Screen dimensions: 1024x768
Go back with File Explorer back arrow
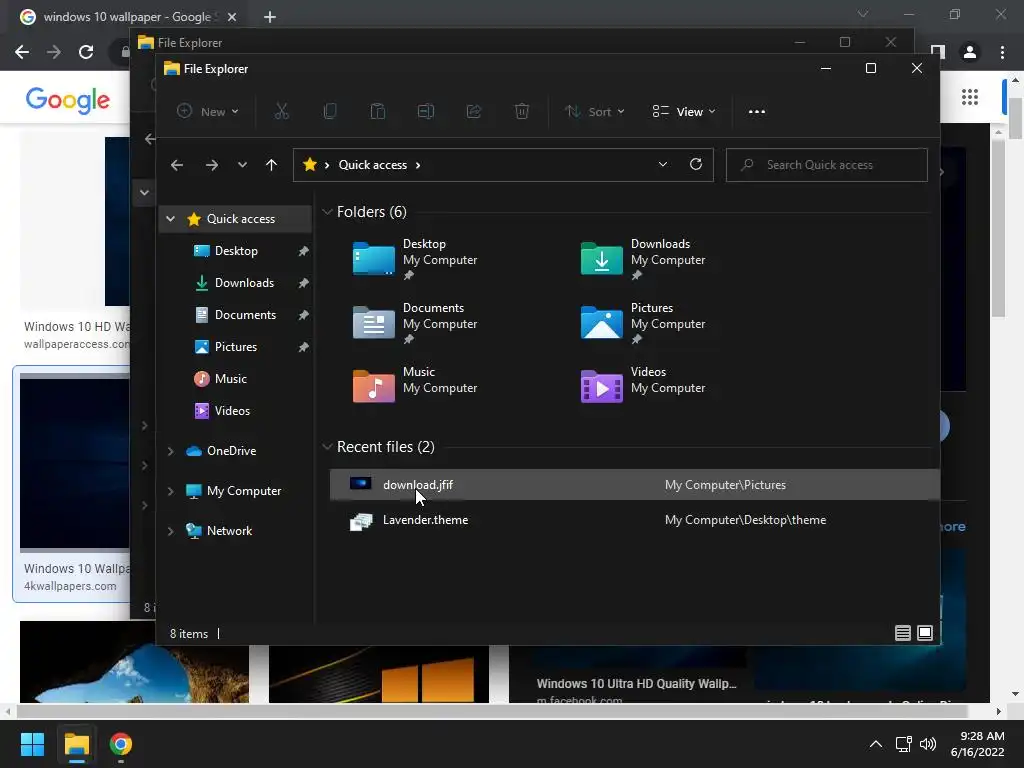coord(177,165)
